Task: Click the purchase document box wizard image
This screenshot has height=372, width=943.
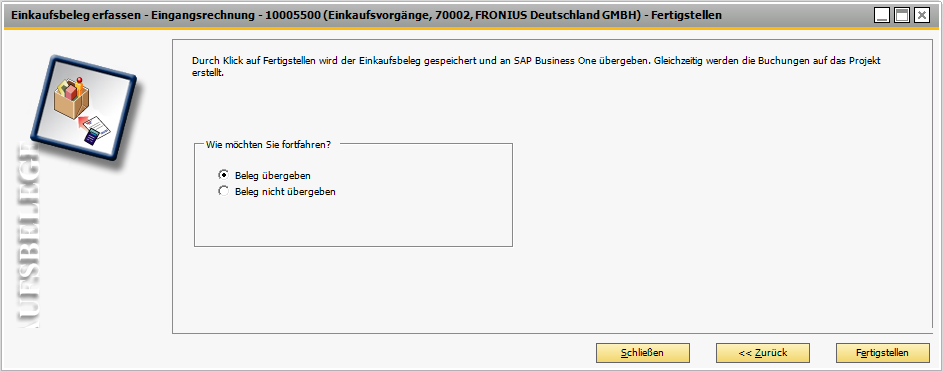Action: click(83, 108)
